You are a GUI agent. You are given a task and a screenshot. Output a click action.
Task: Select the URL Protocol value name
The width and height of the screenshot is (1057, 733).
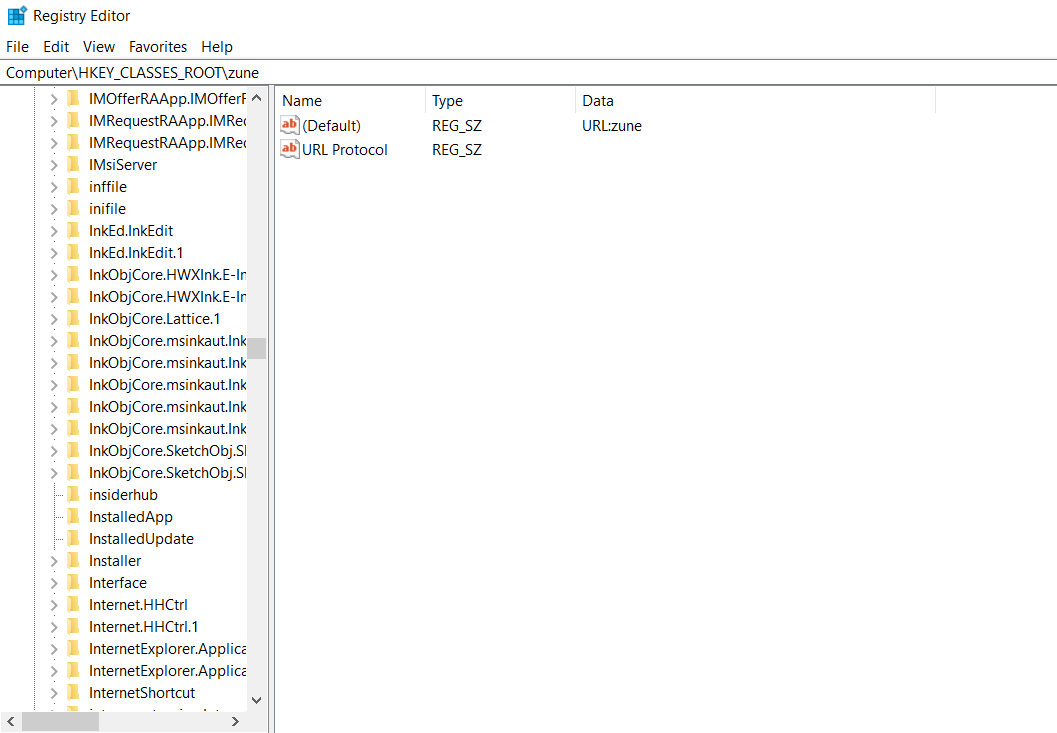[x=344, y=150]
